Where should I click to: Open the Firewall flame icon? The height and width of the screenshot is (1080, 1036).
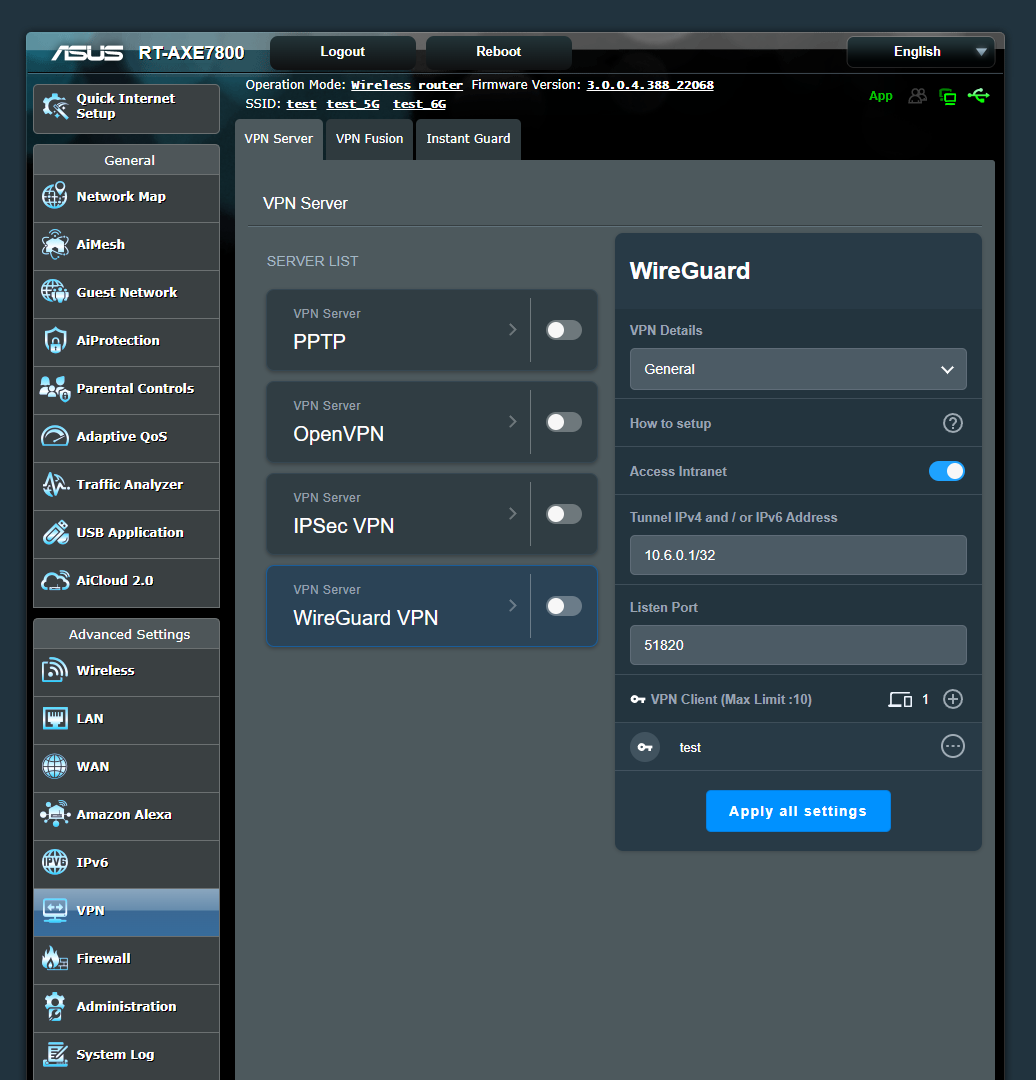pyautogui.click(x=55, y=958)
